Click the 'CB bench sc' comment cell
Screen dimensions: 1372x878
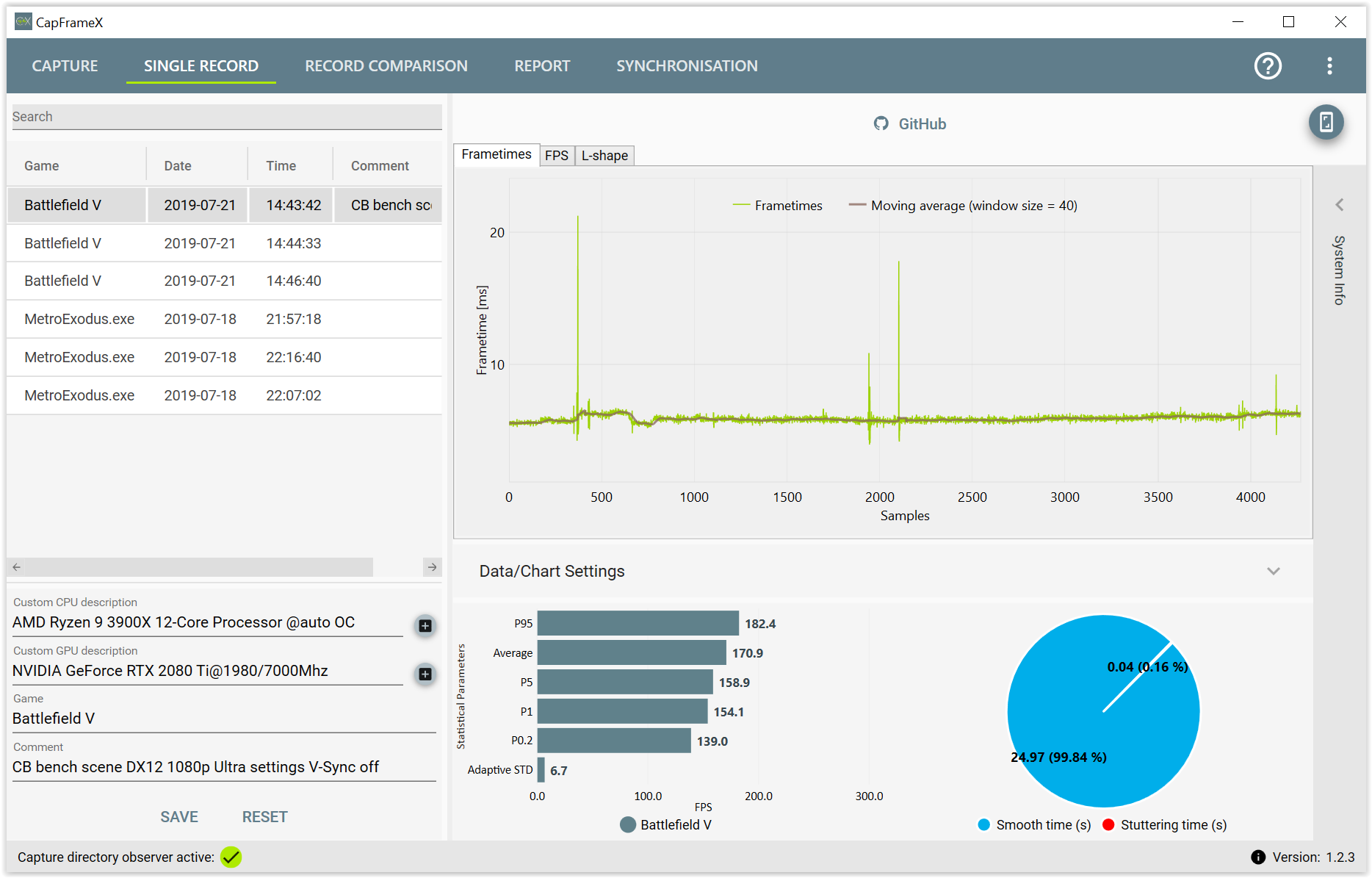(389, 205)
